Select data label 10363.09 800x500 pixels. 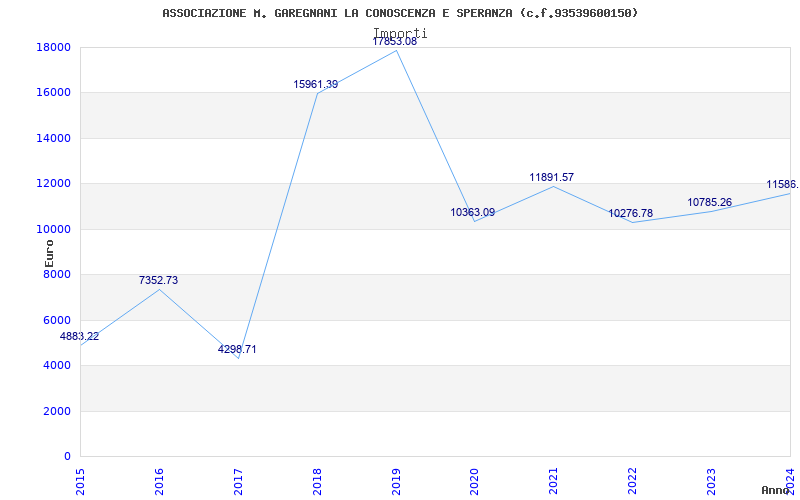[472, 212]
